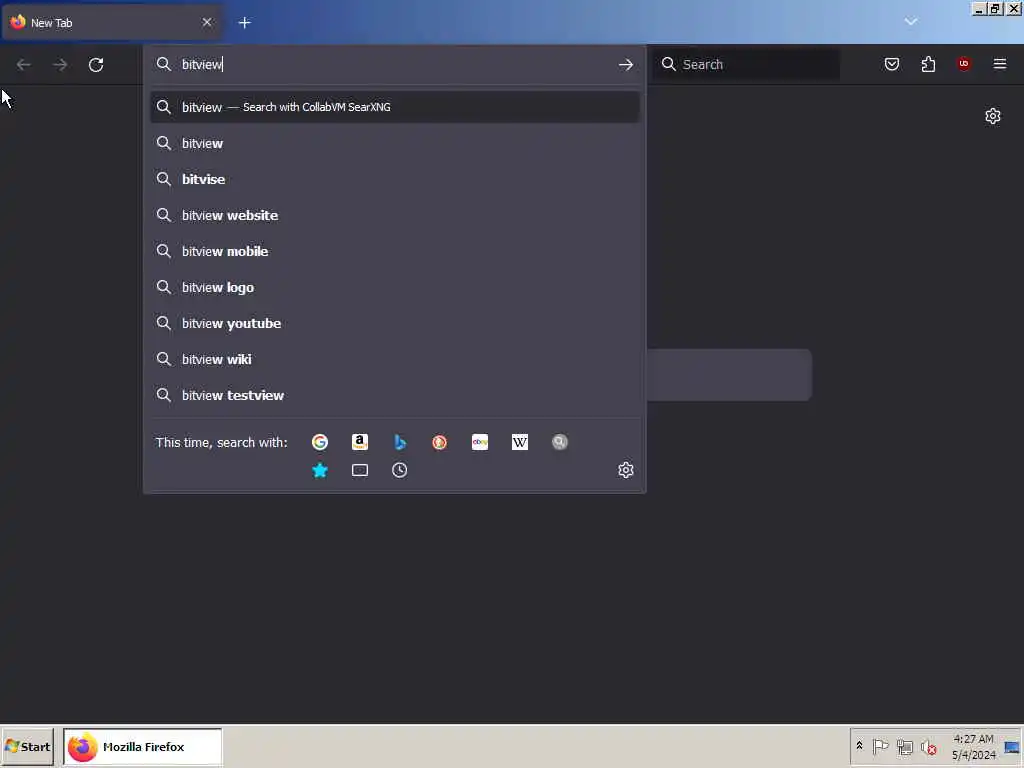Select the New Tab tab
Viewport: 1024px width, 768px height.
click(112, 23)
